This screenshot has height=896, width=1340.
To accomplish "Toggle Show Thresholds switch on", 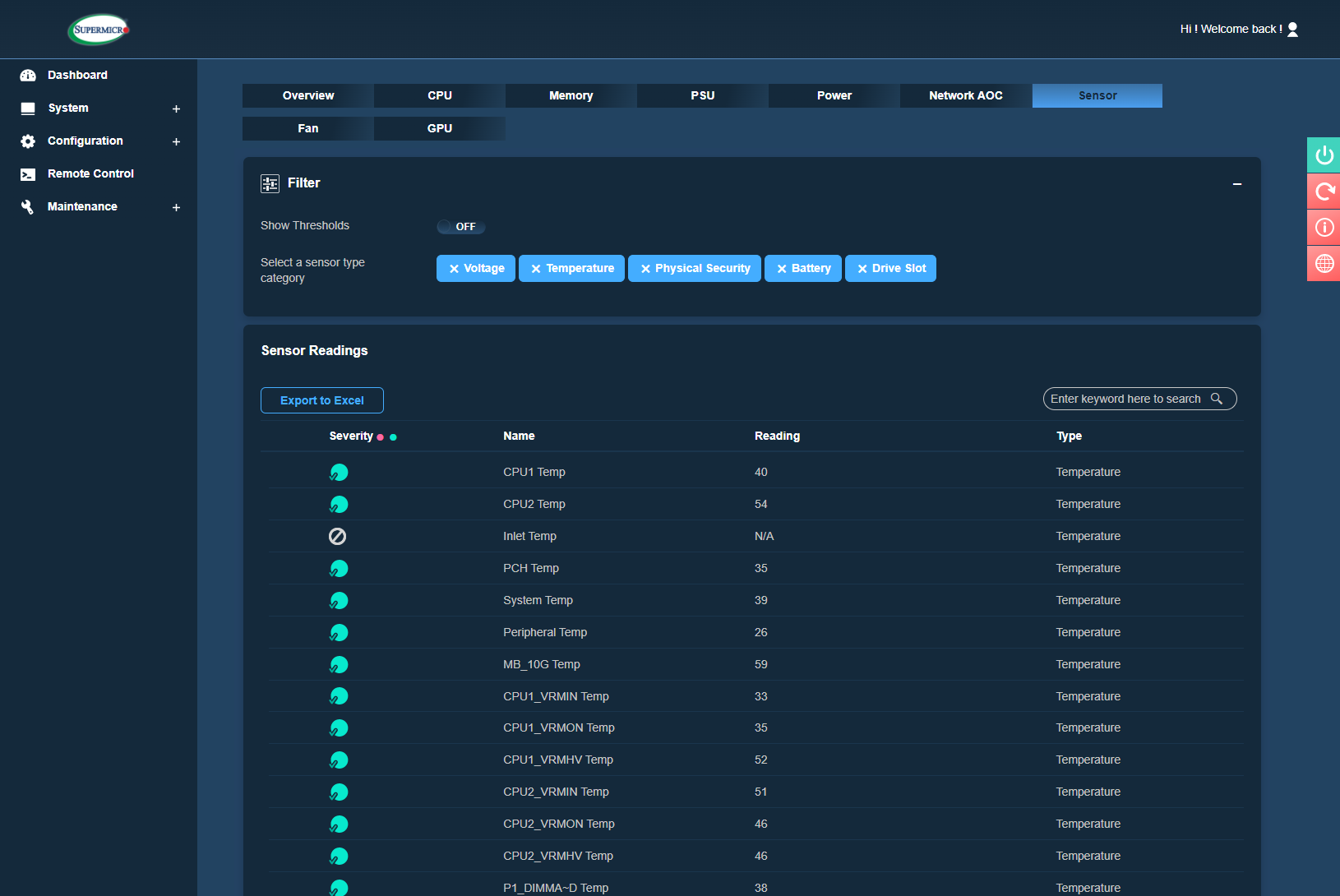I will point(460,227).
